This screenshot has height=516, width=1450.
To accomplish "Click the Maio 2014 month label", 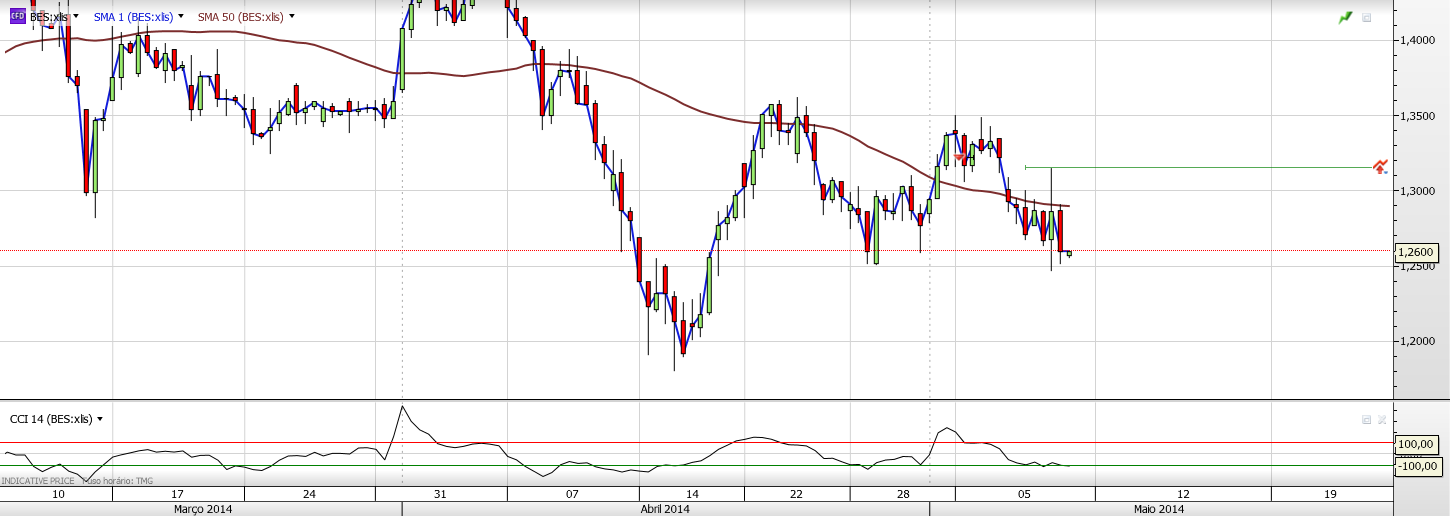I will point(1159,509).
